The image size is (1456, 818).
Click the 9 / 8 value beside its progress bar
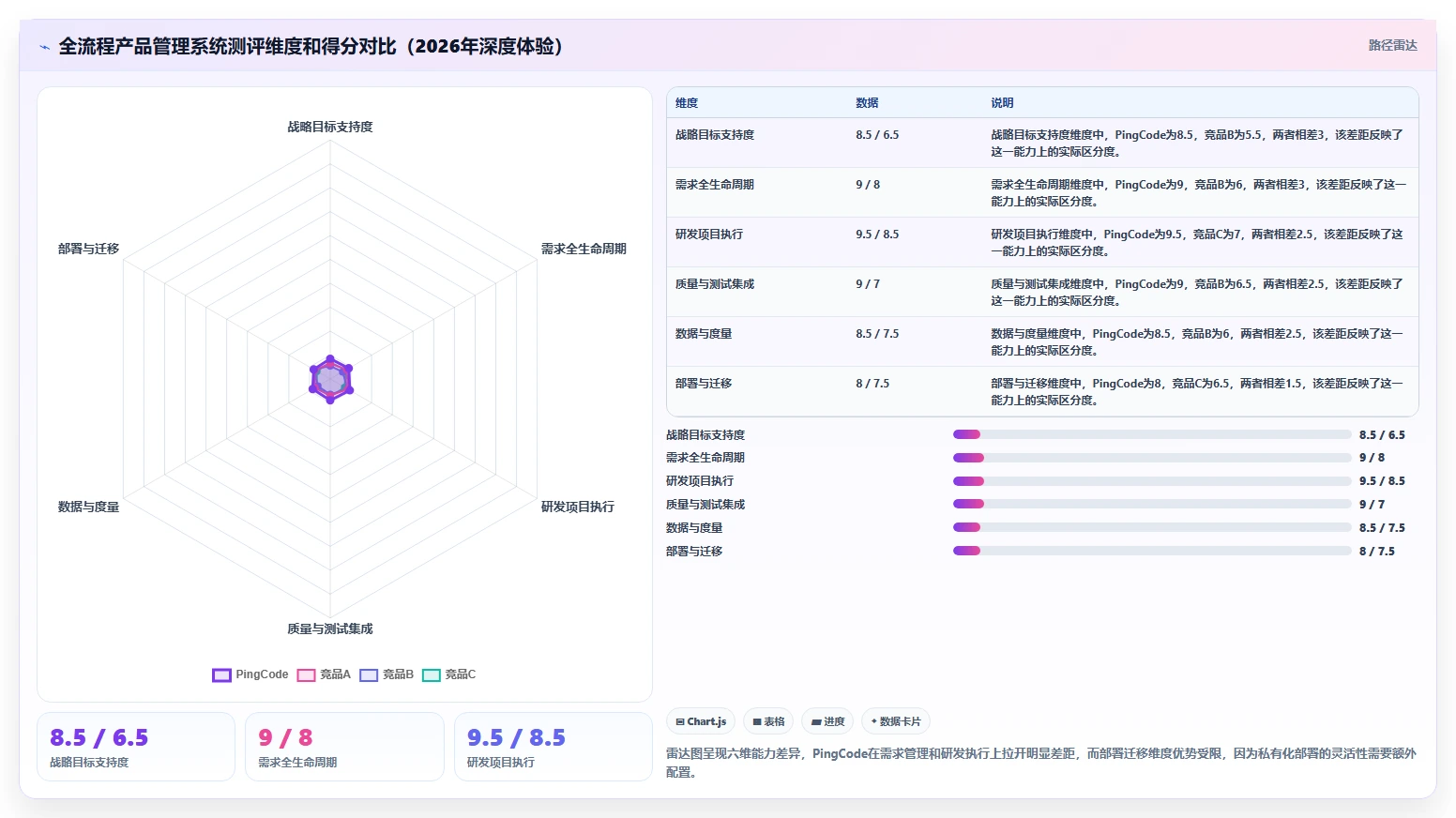click(x=1372, y=458)
